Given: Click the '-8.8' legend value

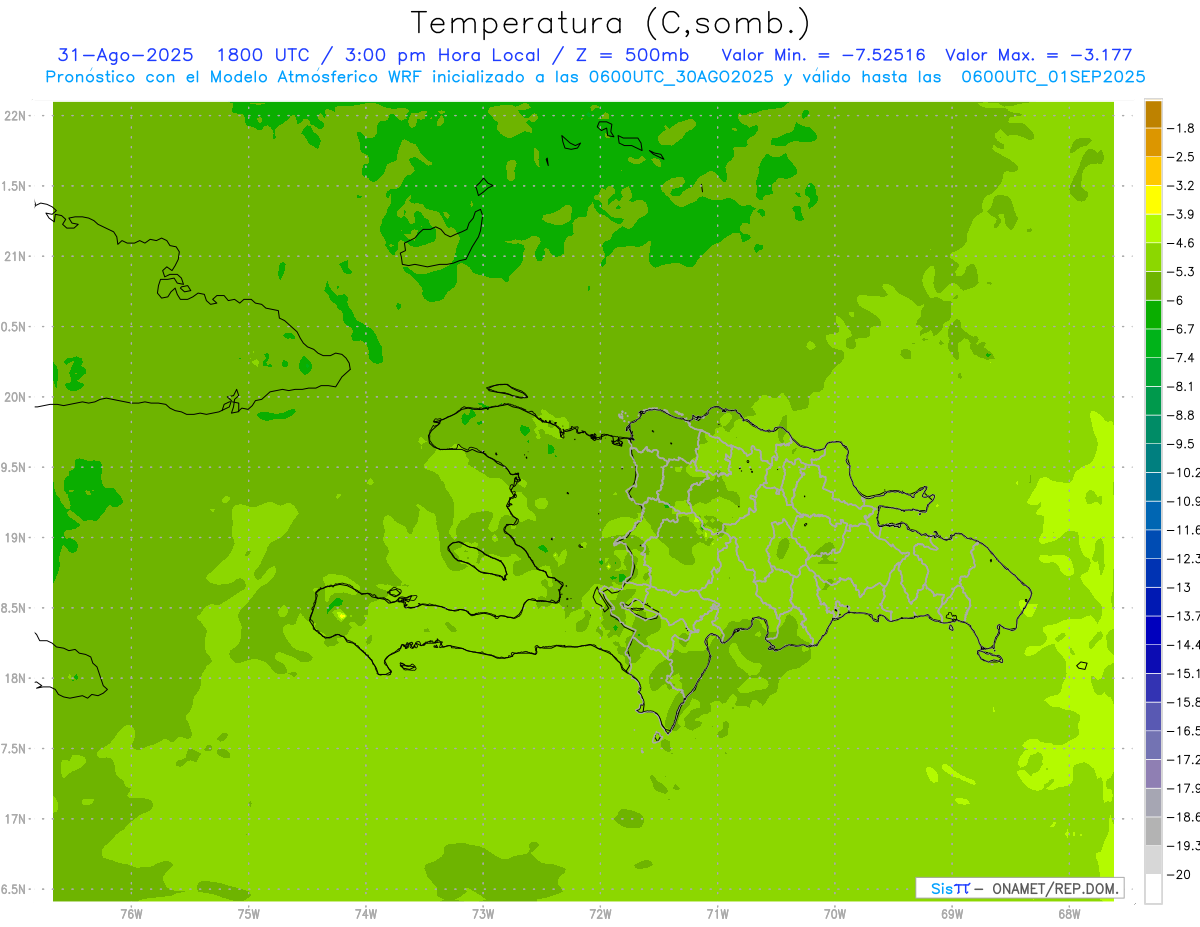Looking at the screenshot, I should [1181, 415].
